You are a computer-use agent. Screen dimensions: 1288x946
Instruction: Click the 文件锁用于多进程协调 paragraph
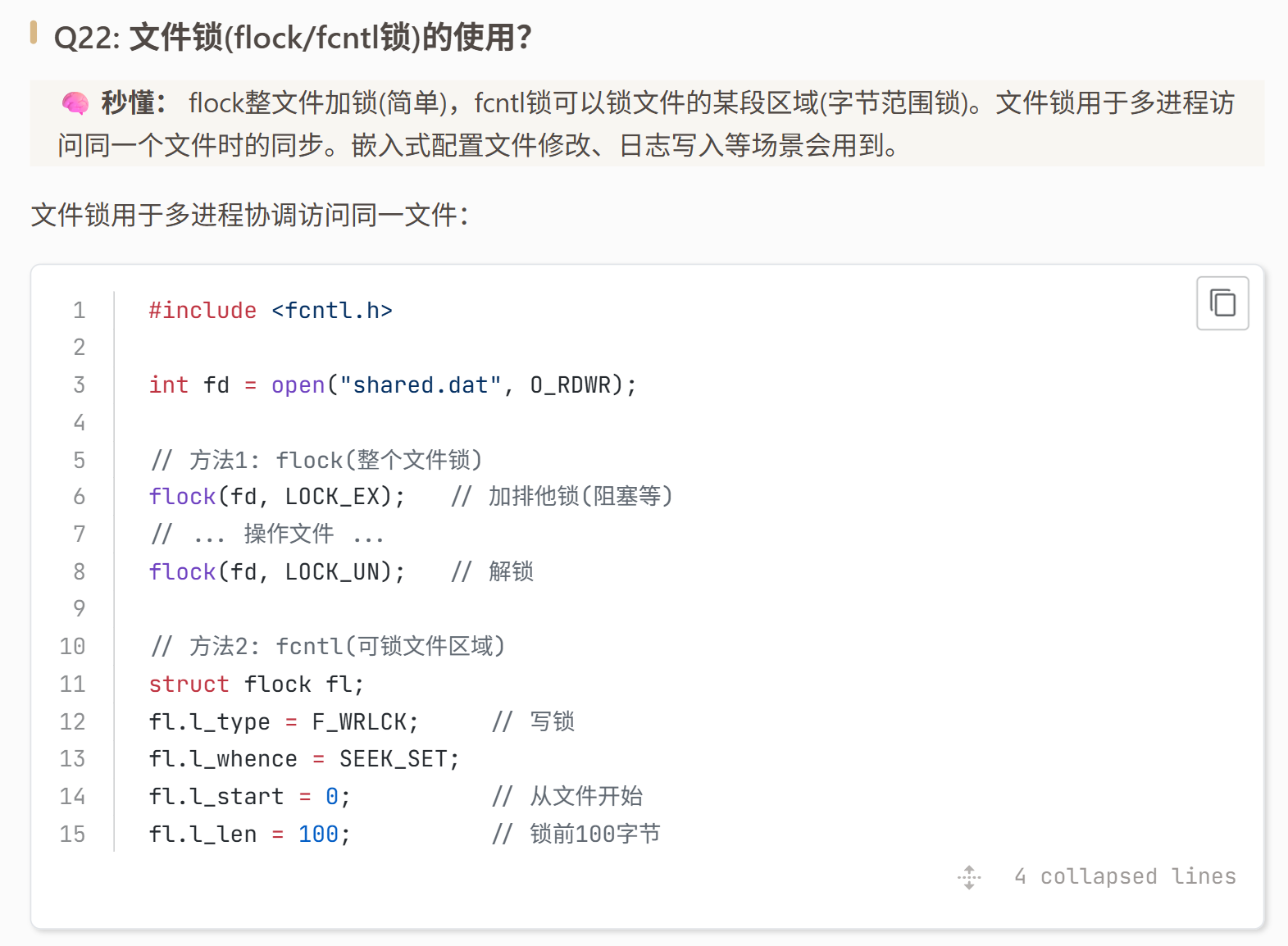pyautogui.click(x=249, y=215)
